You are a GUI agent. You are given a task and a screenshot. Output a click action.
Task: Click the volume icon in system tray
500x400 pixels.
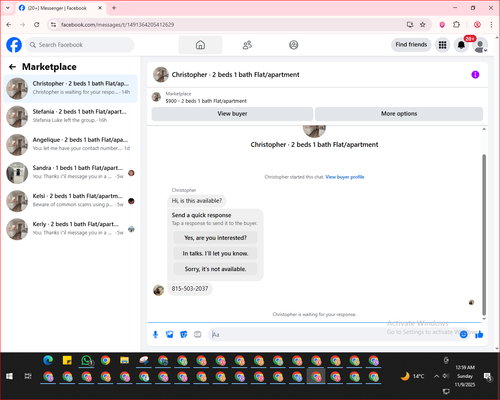point(446,376)
